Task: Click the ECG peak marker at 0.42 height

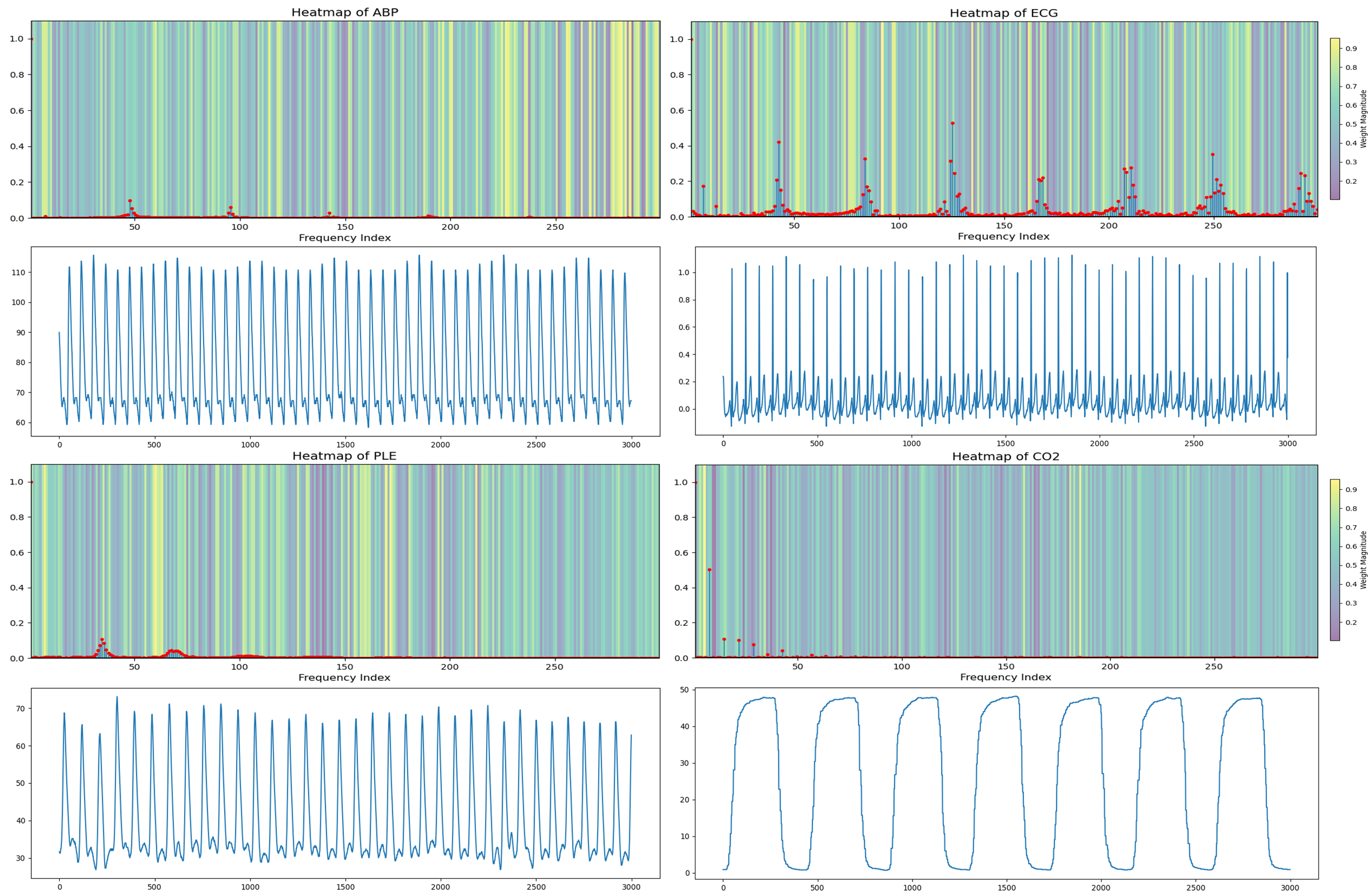Action: click(779, 142)
